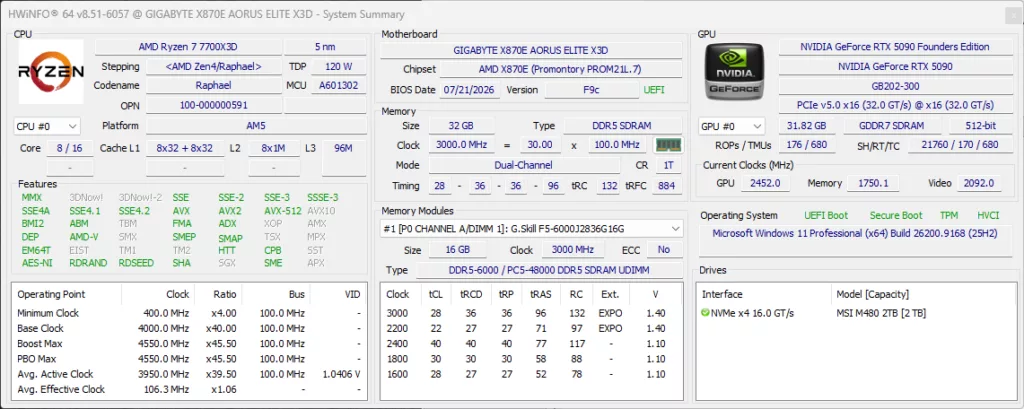Click the Dual-Channel mode field
The width and height of the screenshot is (1024, 409).
click(524, 165)
